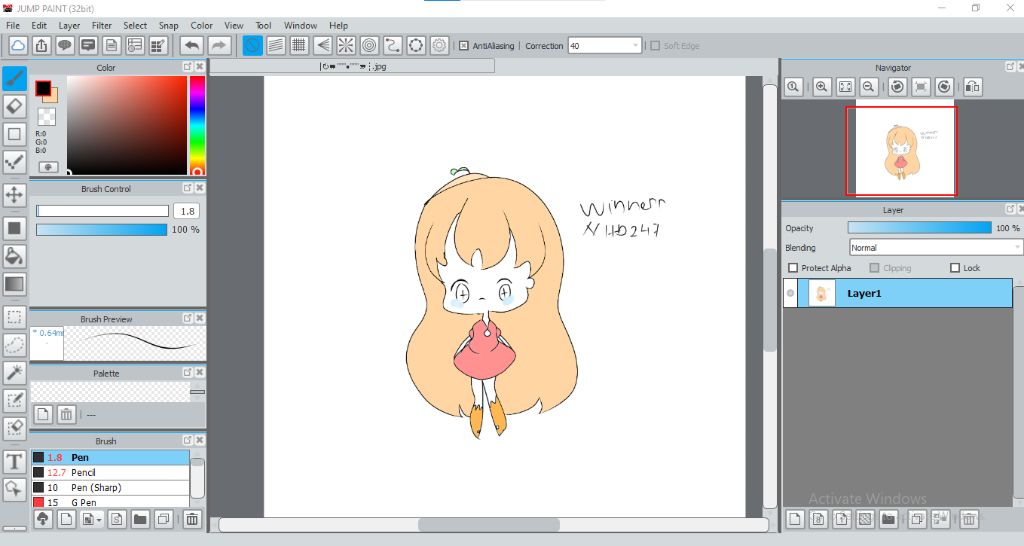Viewport: 1024px width, 546px height.
Task: Zoom in using the Navigator
Action: pyautogui.click(x=822, y=87)
